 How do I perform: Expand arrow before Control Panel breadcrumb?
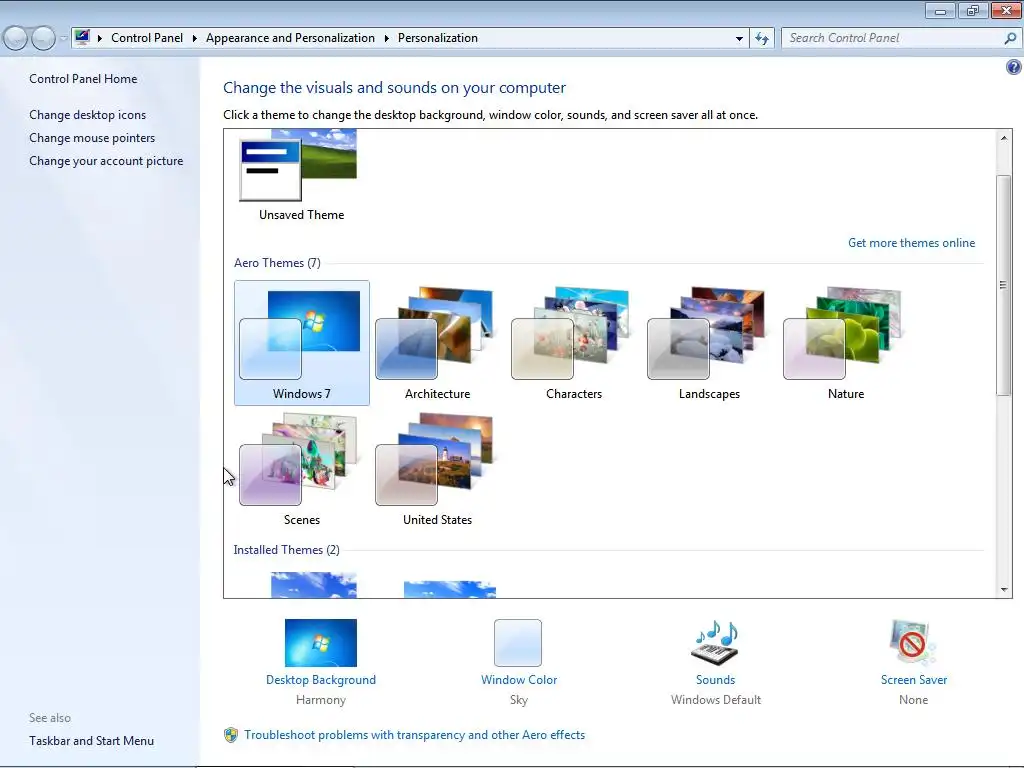click(x=100, y=39)
